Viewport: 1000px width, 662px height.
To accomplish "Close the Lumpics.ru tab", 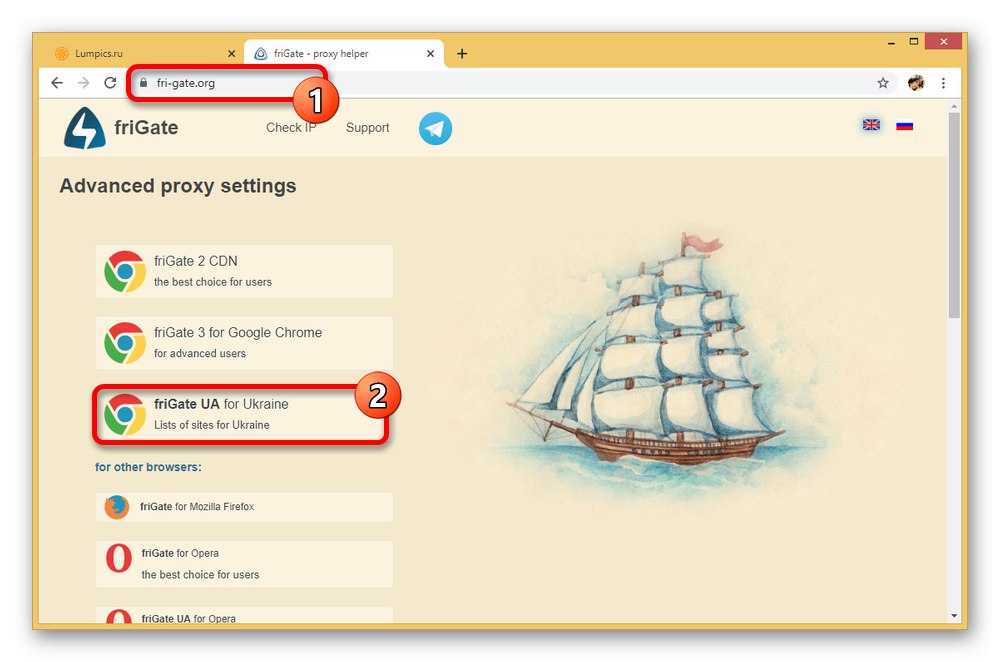I will tap(232, 54).
